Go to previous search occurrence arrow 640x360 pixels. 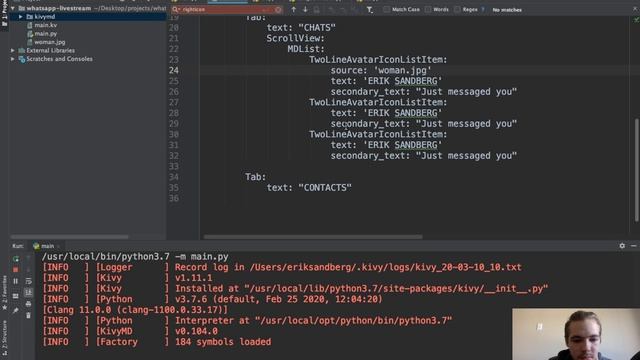coord(293,9)
